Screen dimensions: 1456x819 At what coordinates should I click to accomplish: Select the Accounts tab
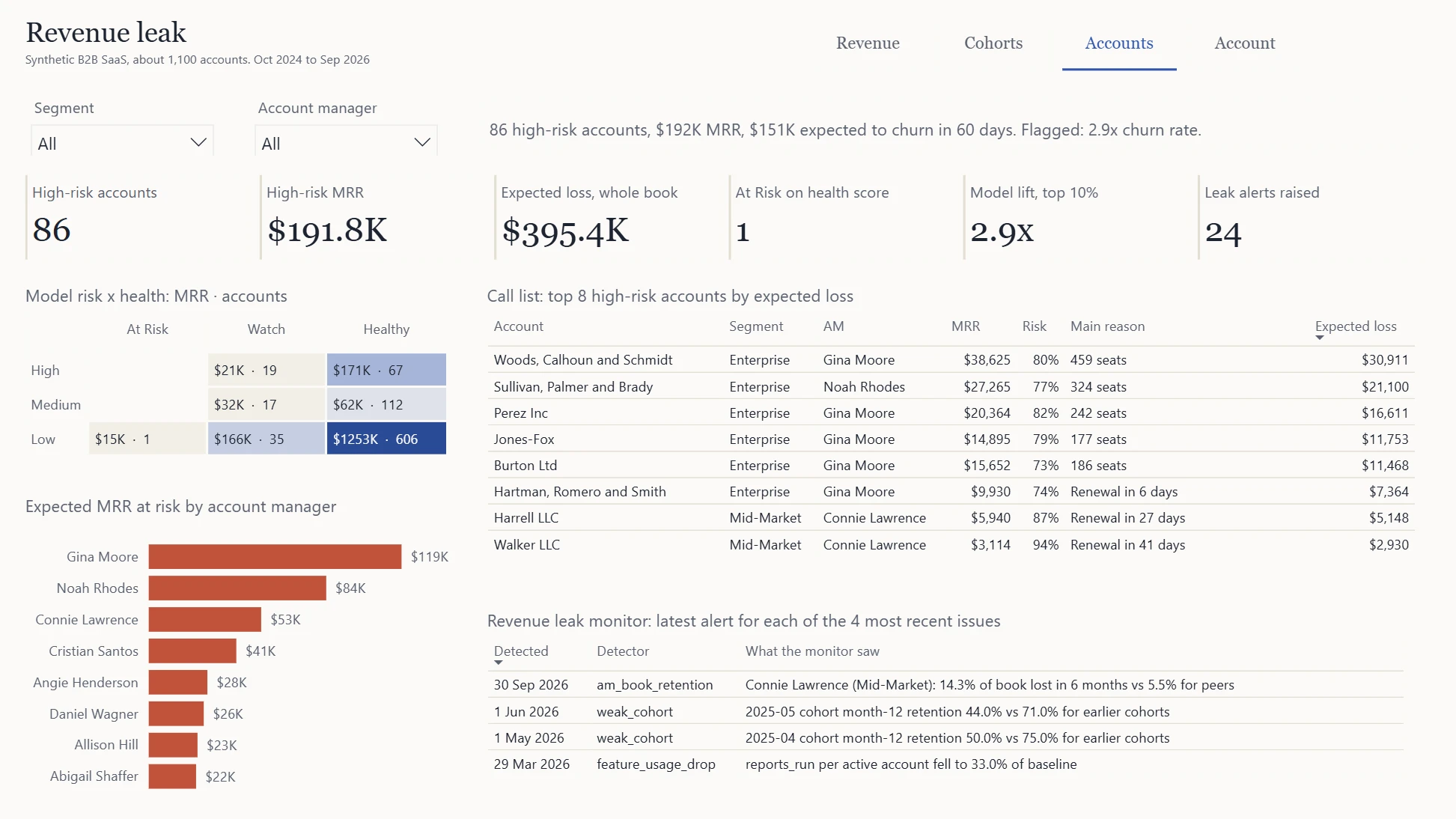pyautogui.click(x=1119, y=43)
